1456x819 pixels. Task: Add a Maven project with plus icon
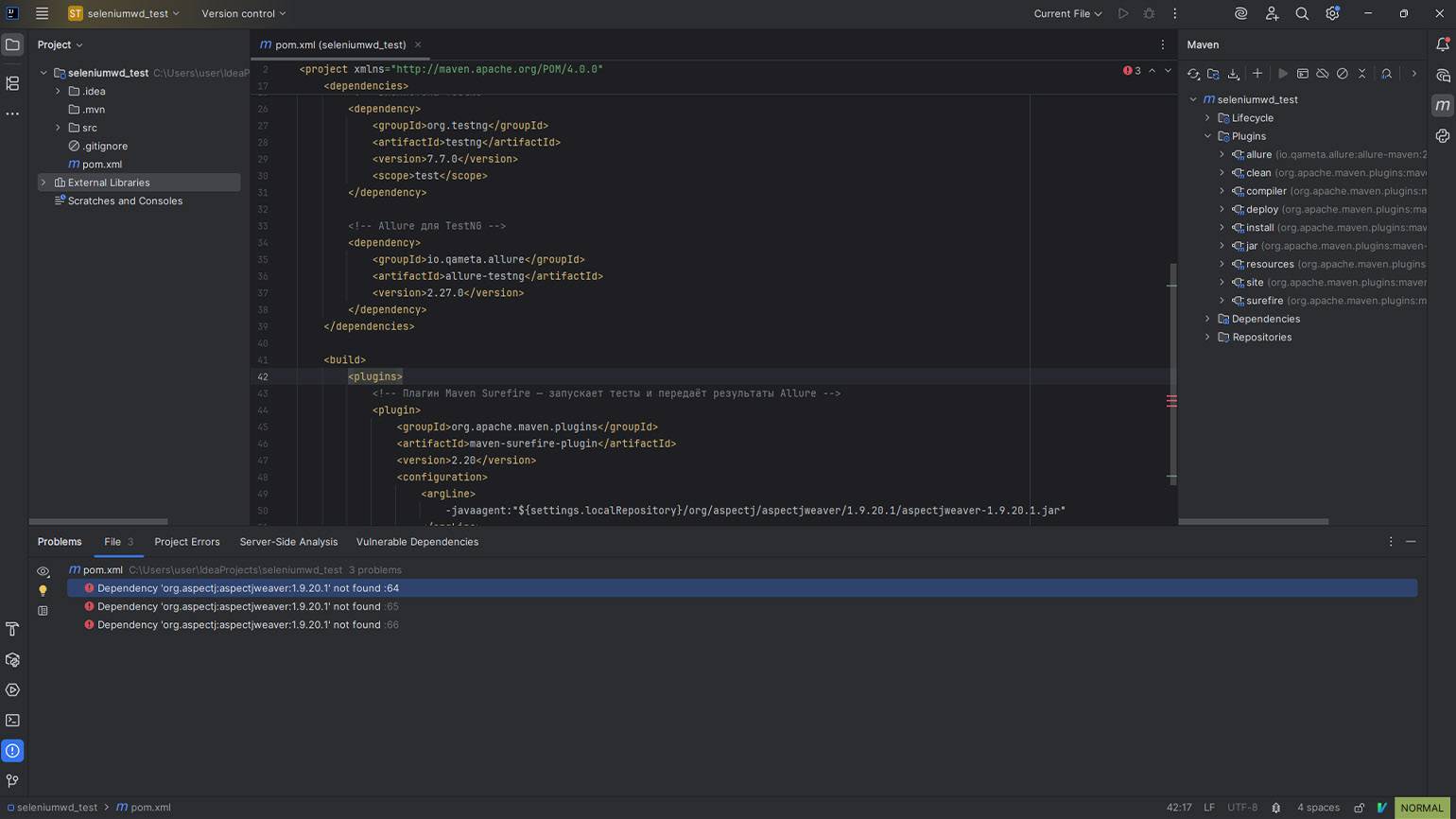pyautogui.click(x=1257, y=73)
